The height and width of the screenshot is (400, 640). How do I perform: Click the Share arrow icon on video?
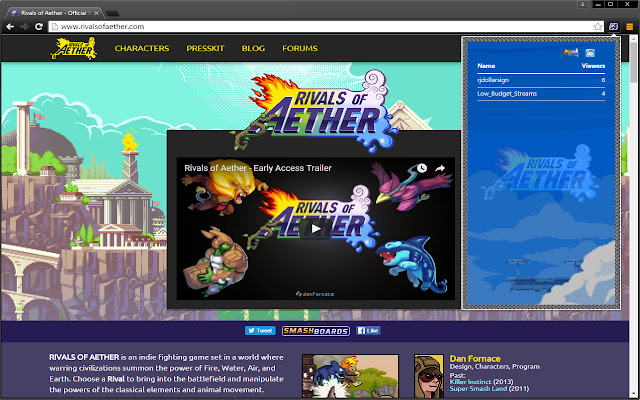(x=440, y=168)
